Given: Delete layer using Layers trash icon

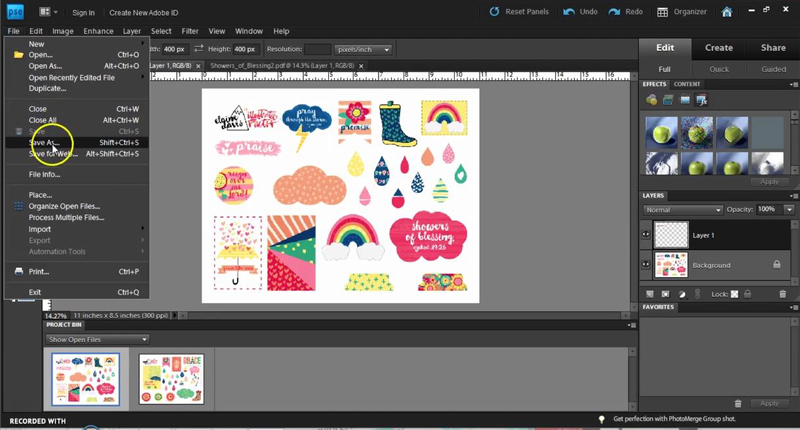Looking at the screenshot, I should coord(783,294).
